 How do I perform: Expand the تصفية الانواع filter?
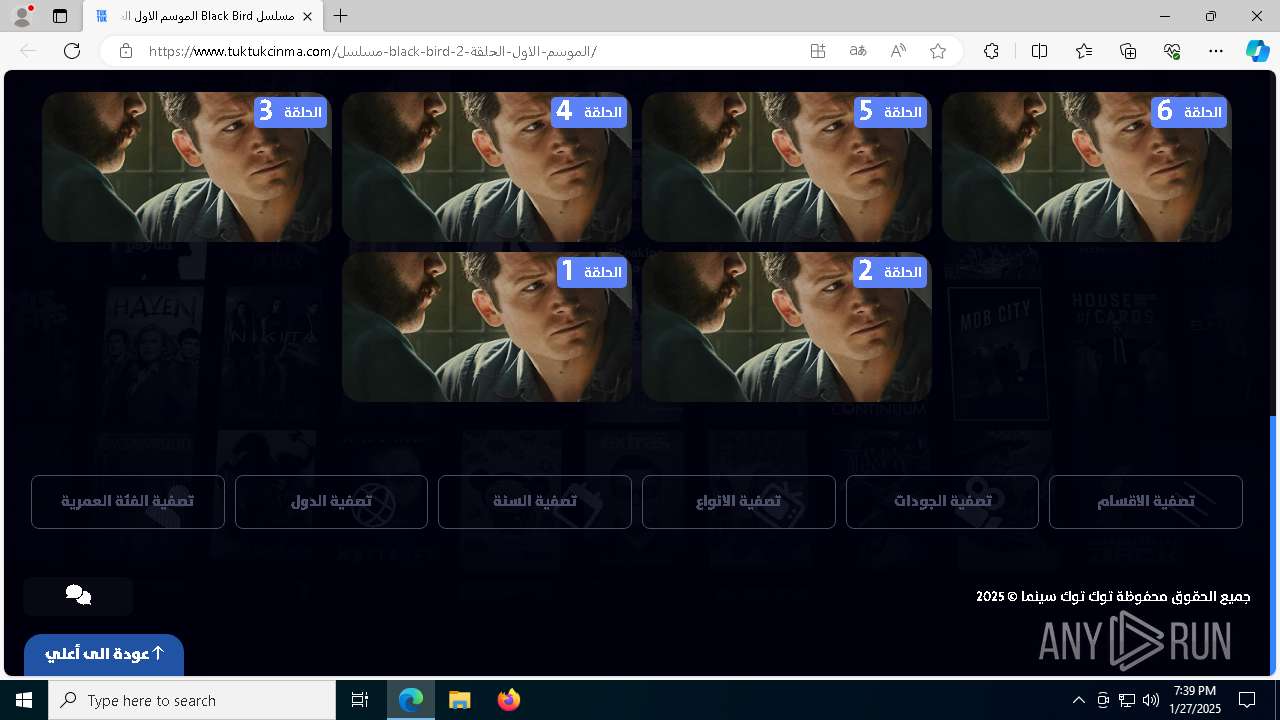tap(739, 502)
